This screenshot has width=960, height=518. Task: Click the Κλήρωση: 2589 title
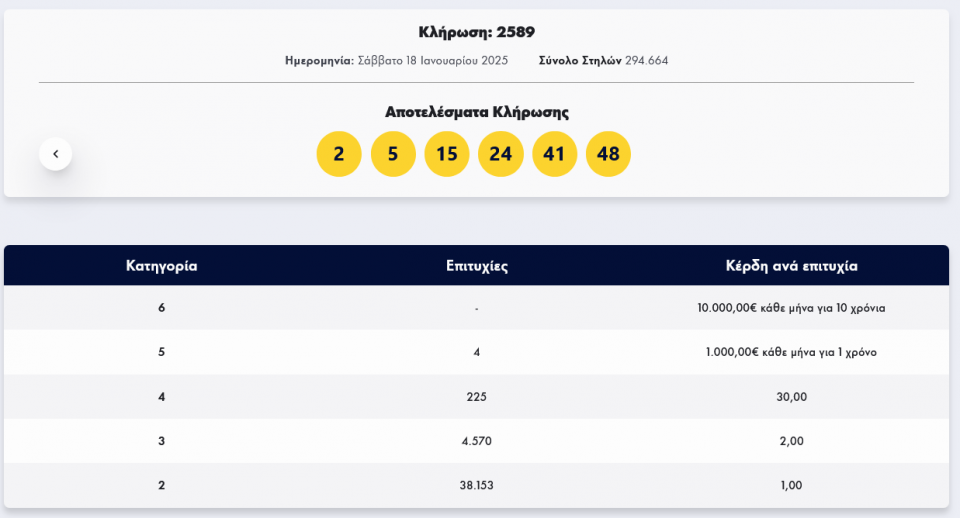point(476,32)
